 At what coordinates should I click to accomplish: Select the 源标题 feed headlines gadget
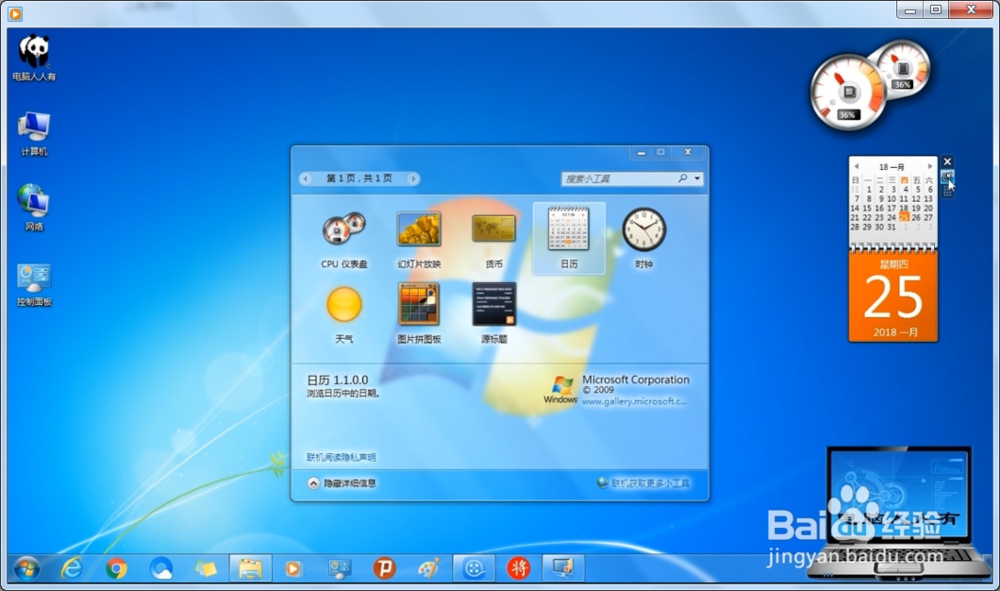click(x=494, y=313)
